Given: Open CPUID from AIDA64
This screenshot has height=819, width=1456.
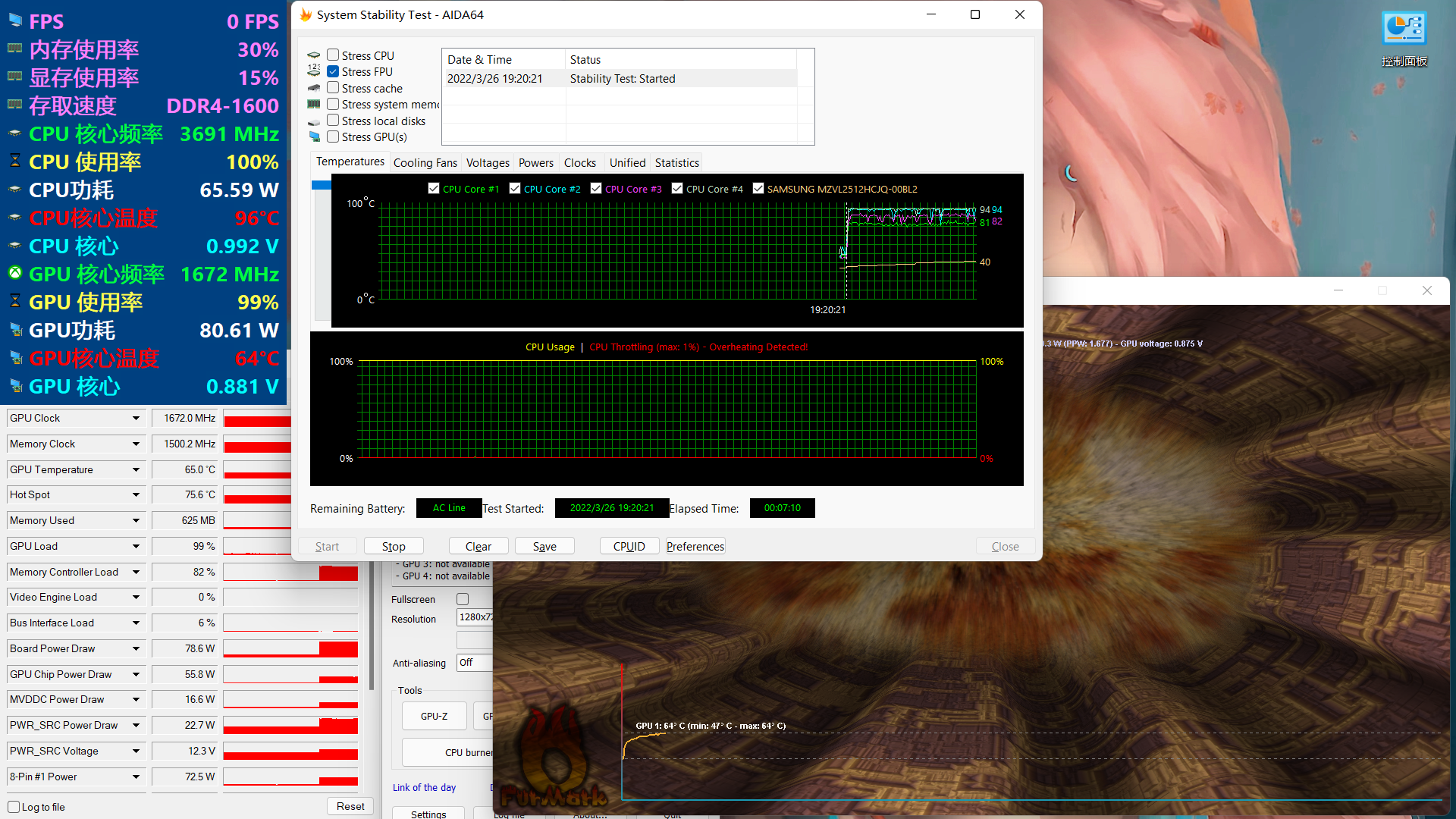Looking at the screenshot, I should (x=629, y=546).
